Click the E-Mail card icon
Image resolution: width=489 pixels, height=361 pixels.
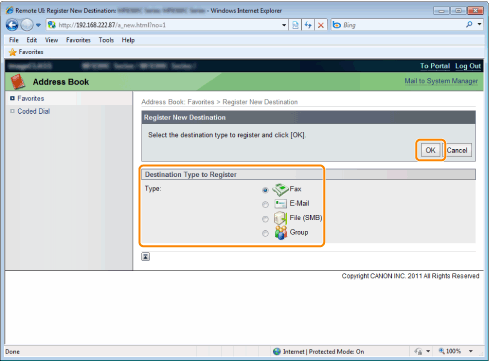point(280,203)
